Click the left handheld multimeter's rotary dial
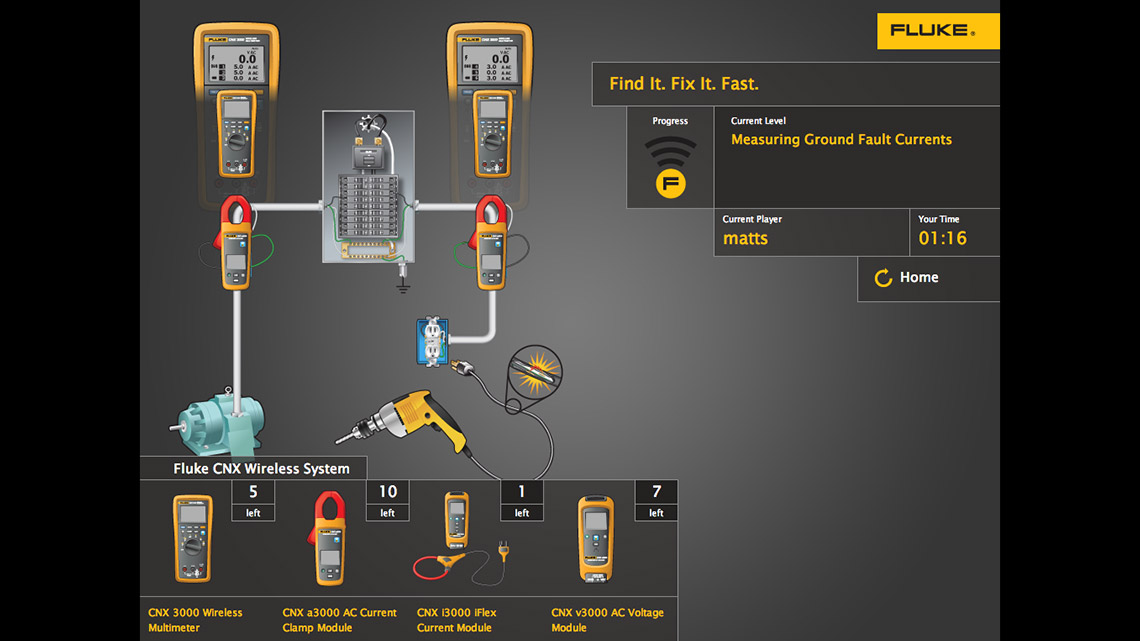 (236, 142)
